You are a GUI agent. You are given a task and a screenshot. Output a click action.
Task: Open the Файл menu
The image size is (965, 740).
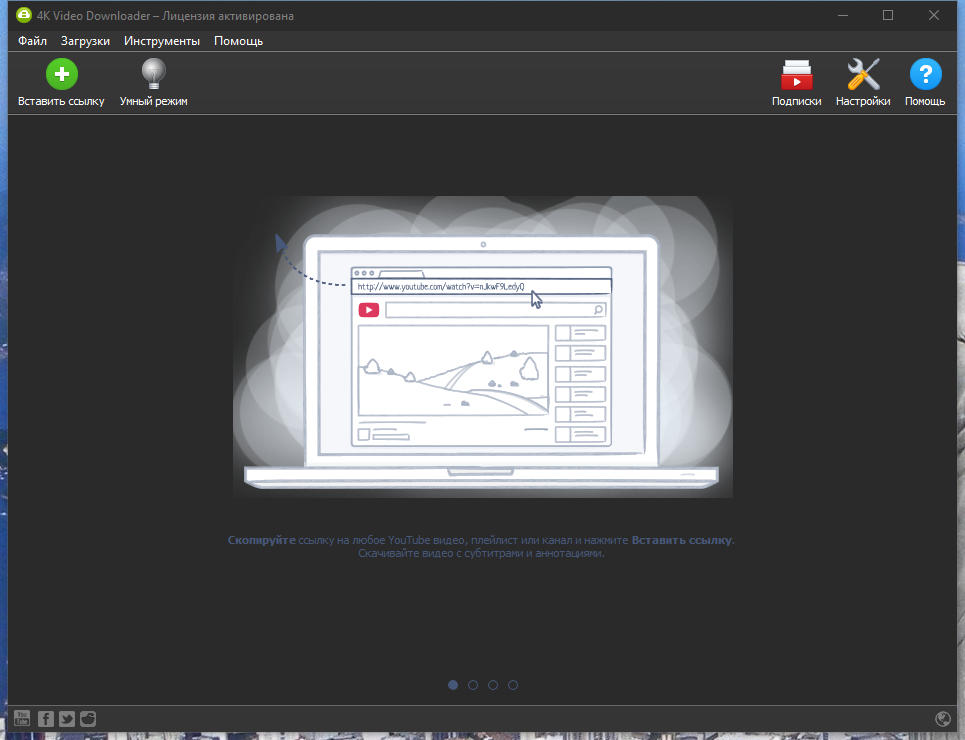click(32, 41)
